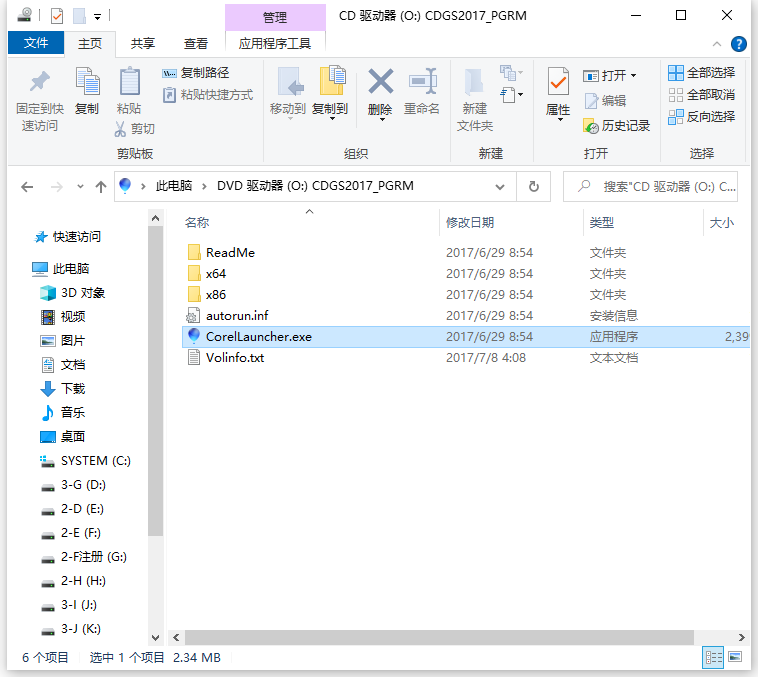Screen dimensions: 758x677
Task: Switch to Large Icons view icon
Action: [x=735, y=657]
